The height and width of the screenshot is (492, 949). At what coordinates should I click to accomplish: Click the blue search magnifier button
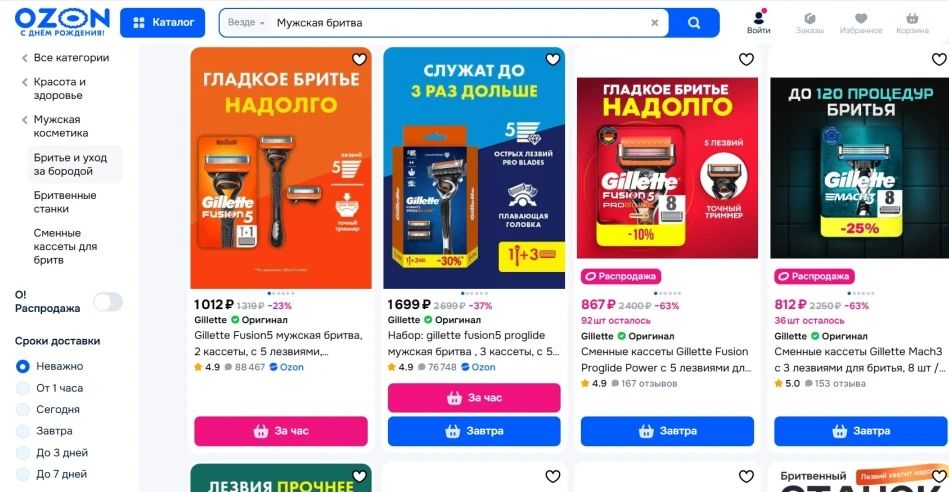point(694,23)
